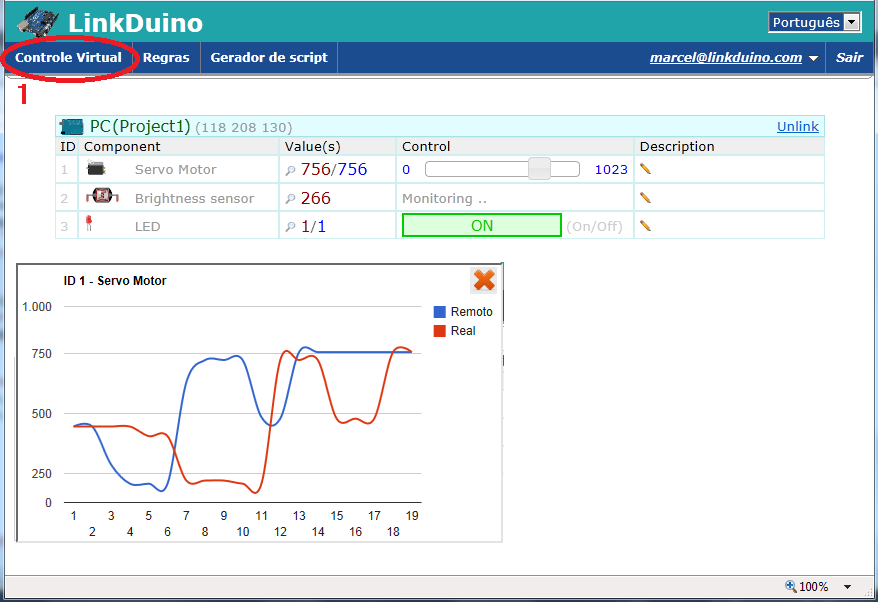Viewport: 878px width, 602px height.
Task: Turn off the LED using the ON toggle
Action: (481, 225)
